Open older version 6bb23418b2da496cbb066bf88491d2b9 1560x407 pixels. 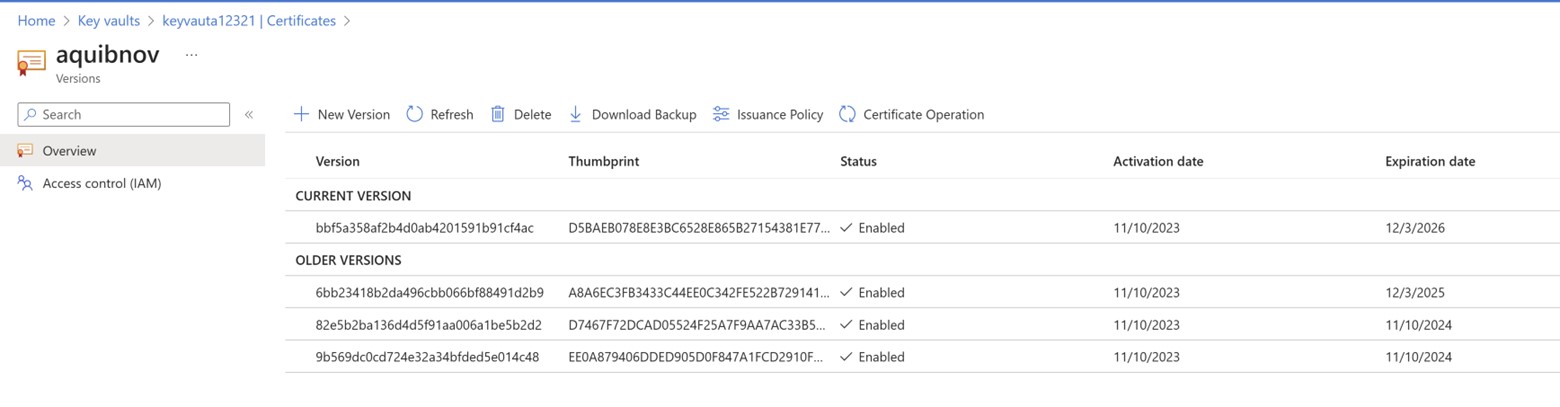[x=430, y=292]
